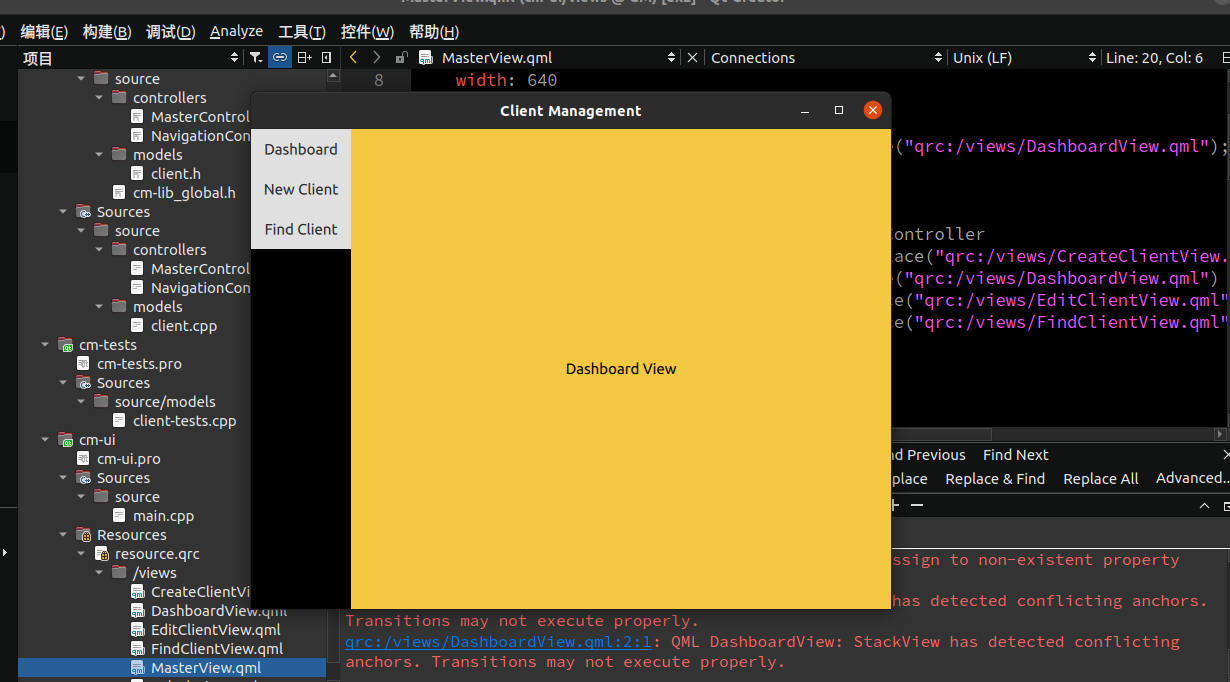Select EditClientView.qml in the project tree

click(x=215, y=630)
